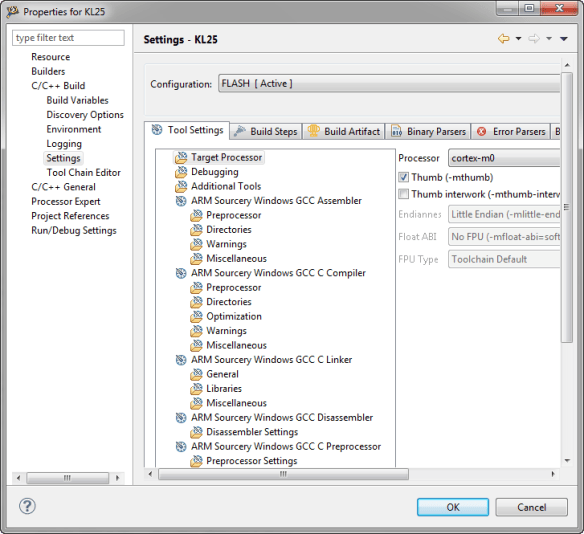Open Processor Expert page

66,202
